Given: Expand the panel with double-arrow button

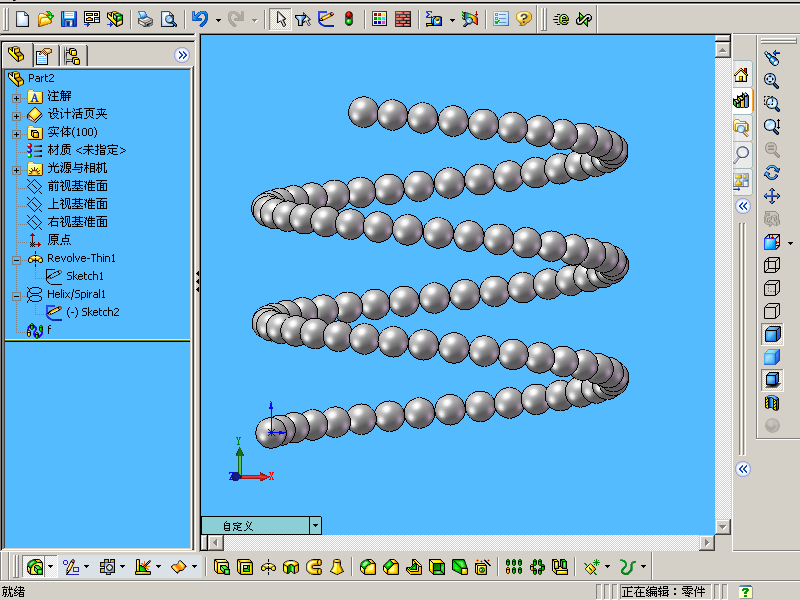Looking at the screenshot, I should [x=182, y=55].
